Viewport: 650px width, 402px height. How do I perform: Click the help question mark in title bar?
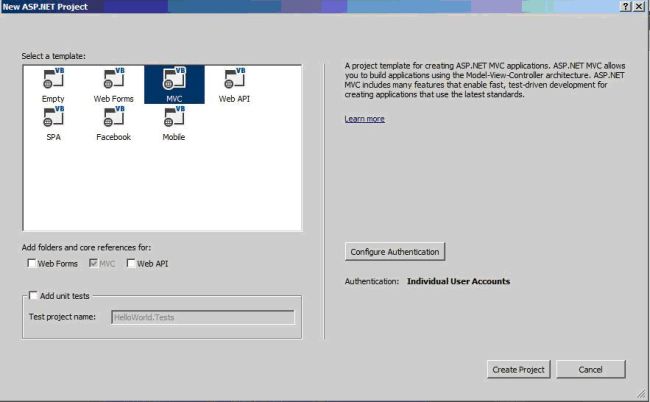tap(626, 6)
